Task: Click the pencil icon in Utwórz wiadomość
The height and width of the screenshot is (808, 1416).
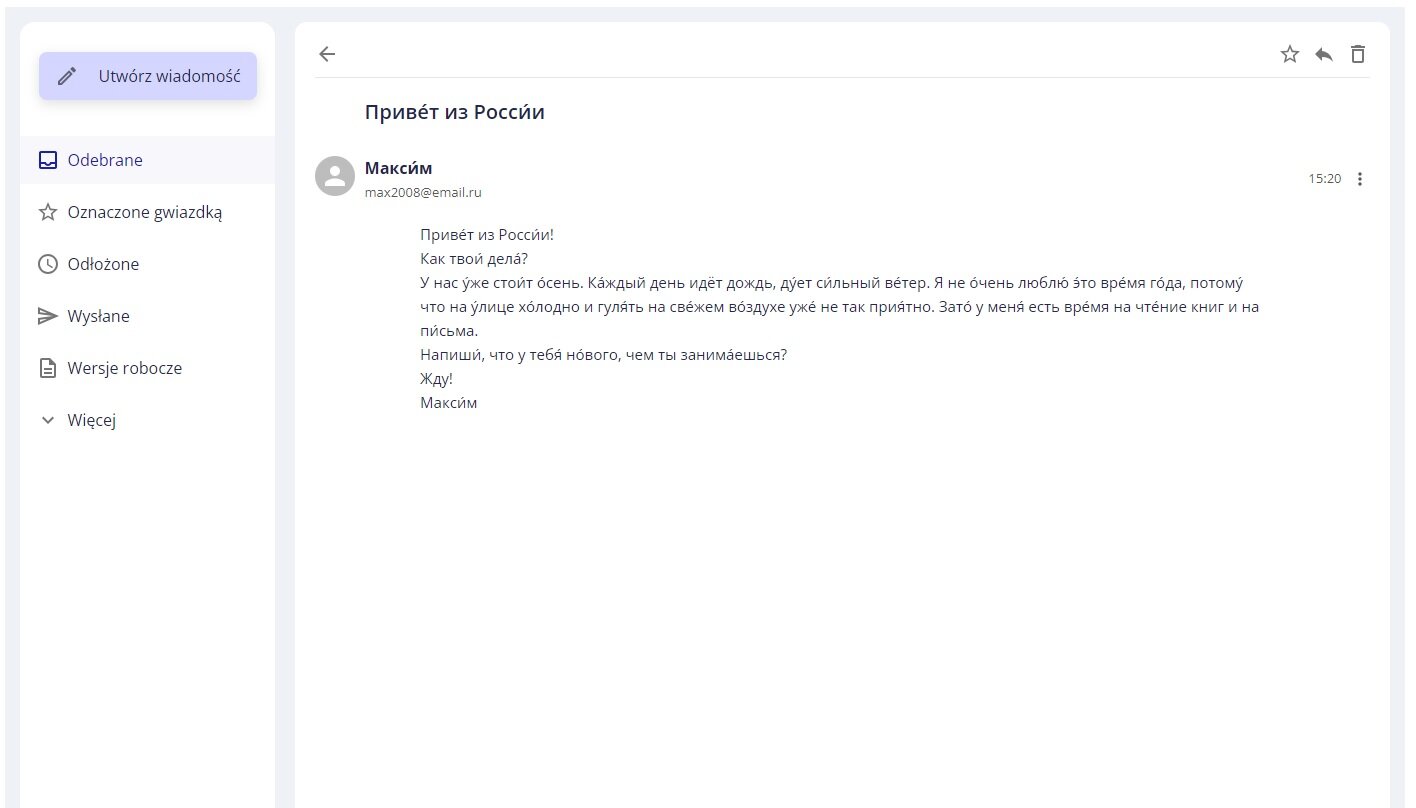Action: pos(67,76)
